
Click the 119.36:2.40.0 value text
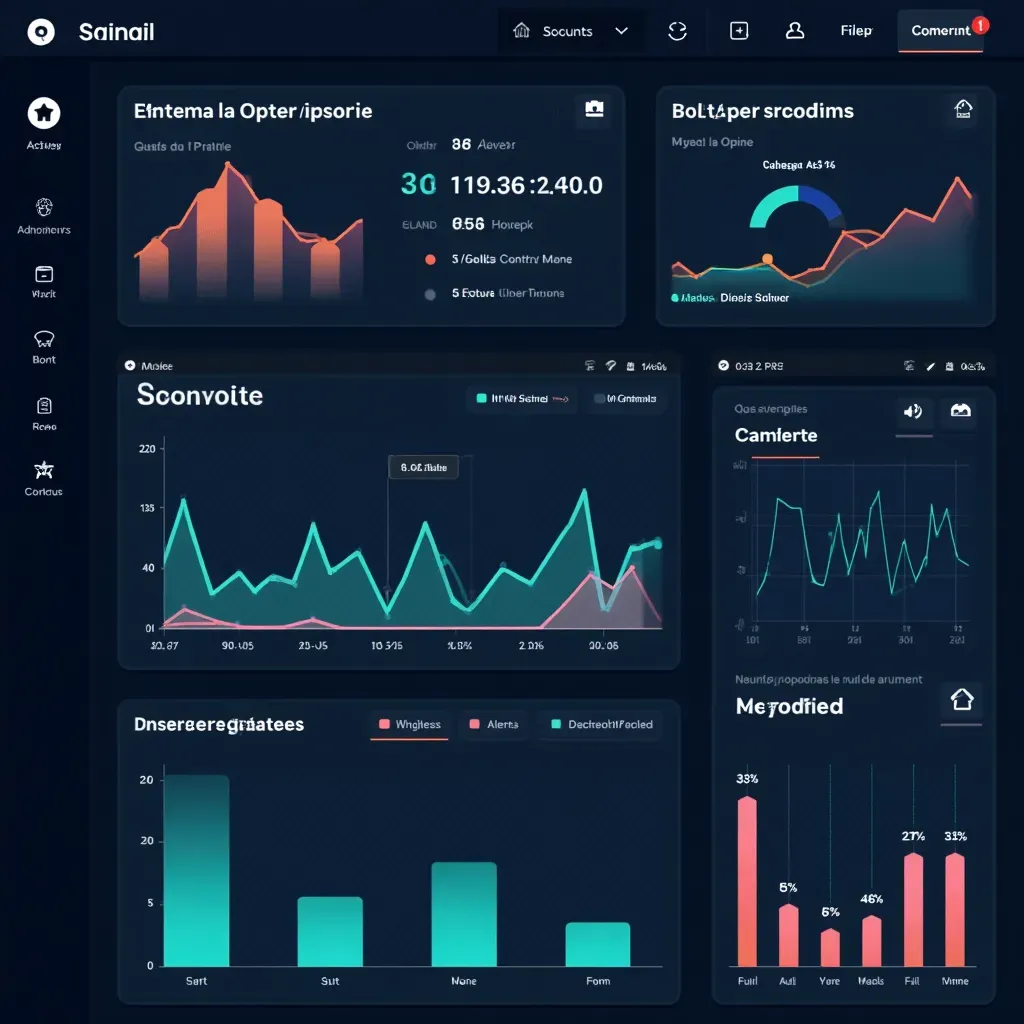pyautogui.click(x=526, y=185)
